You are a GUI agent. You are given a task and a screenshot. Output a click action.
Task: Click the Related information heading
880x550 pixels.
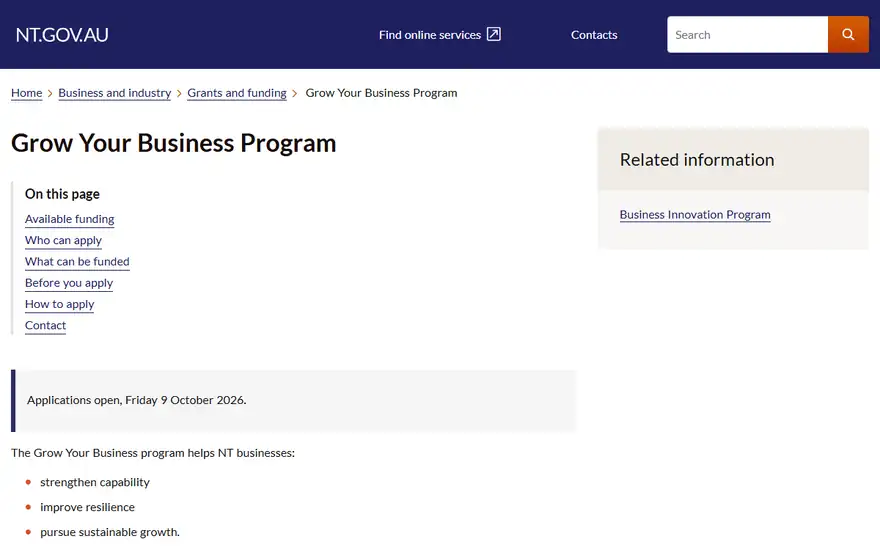tap(696, 160)
